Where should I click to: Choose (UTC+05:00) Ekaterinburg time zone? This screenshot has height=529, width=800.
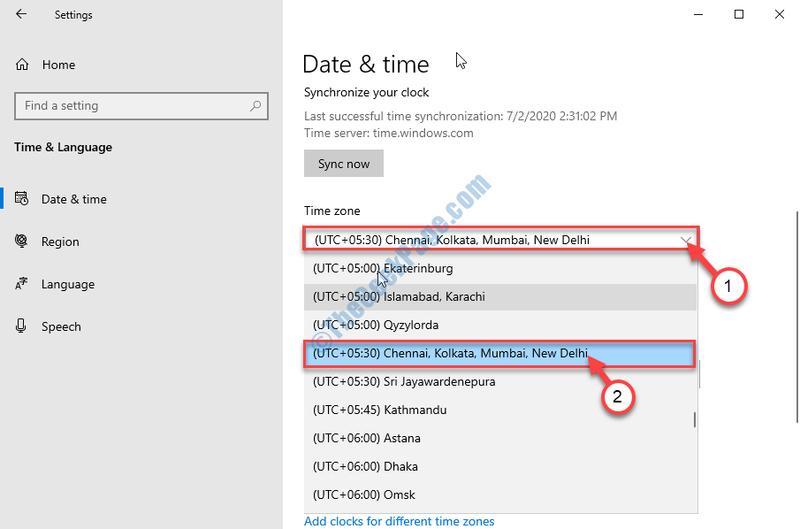click(500, 268)
